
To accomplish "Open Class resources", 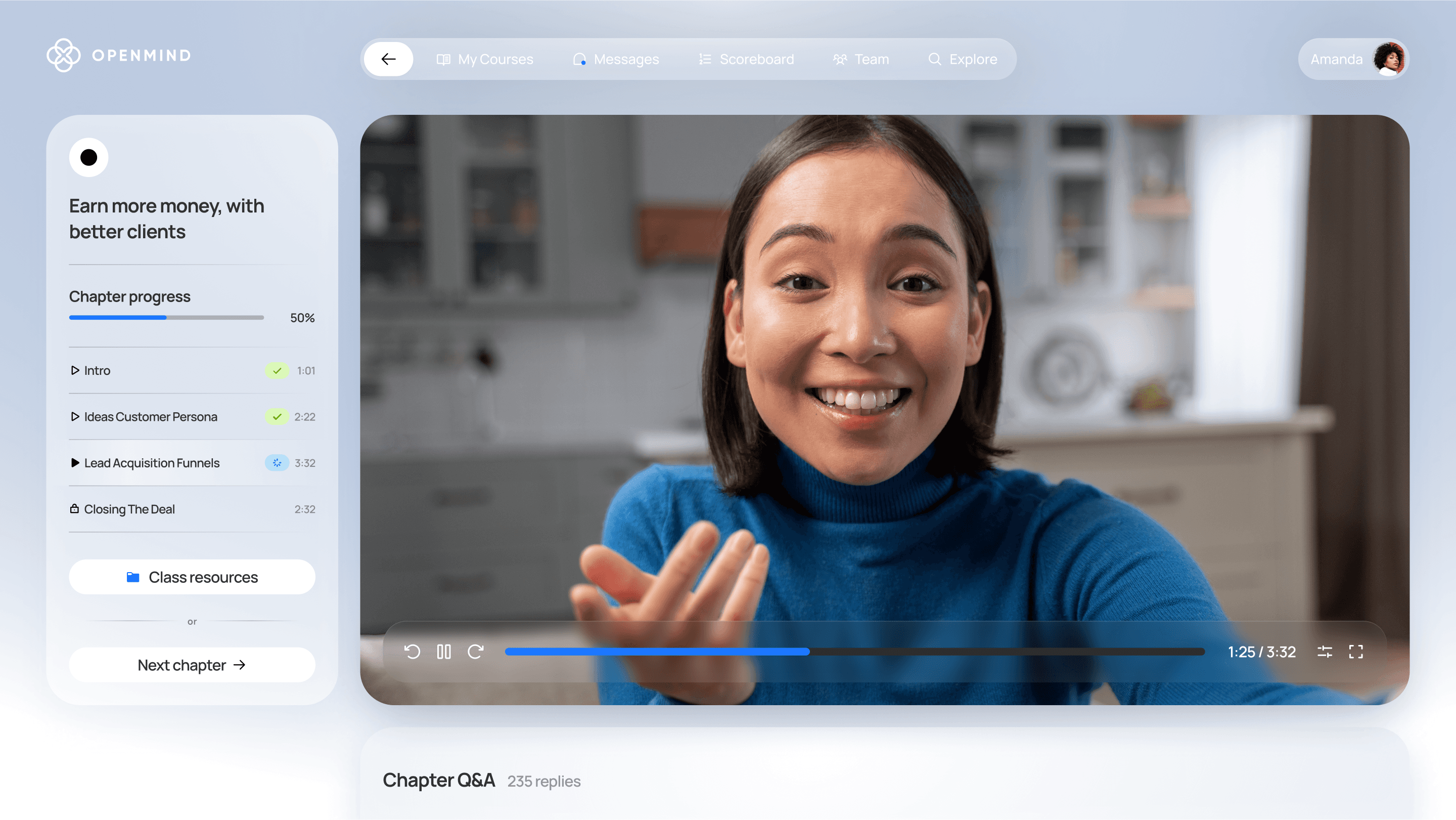I will [192, 577].
